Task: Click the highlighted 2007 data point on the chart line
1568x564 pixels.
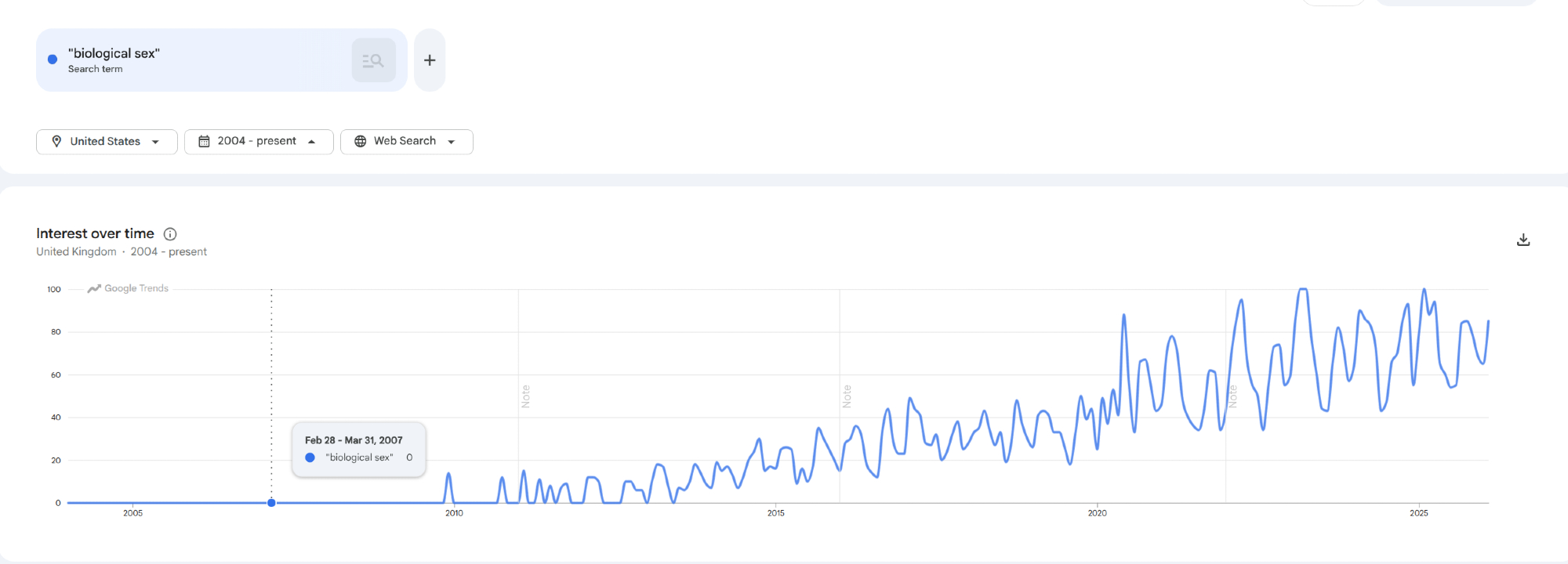Action: [271, 503]
